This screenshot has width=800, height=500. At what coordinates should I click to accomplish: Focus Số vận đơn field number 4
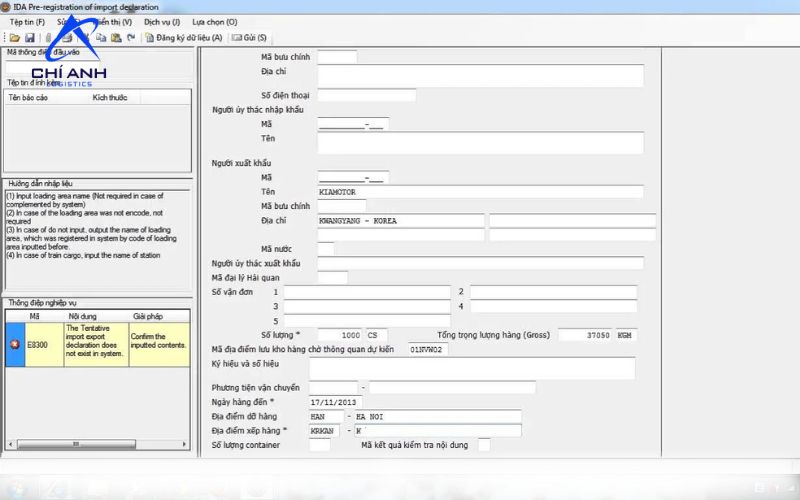[x=554, y=306]
